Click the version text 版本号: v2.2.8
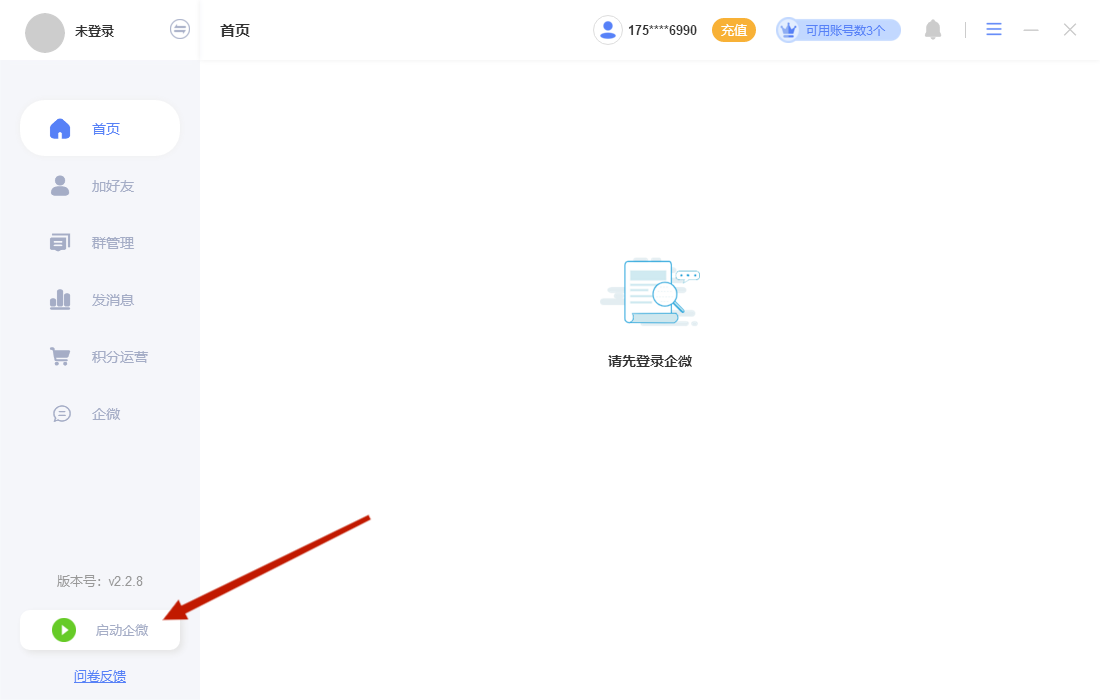The height and width of the screenshot is (700, 1100). coord(100,581)
